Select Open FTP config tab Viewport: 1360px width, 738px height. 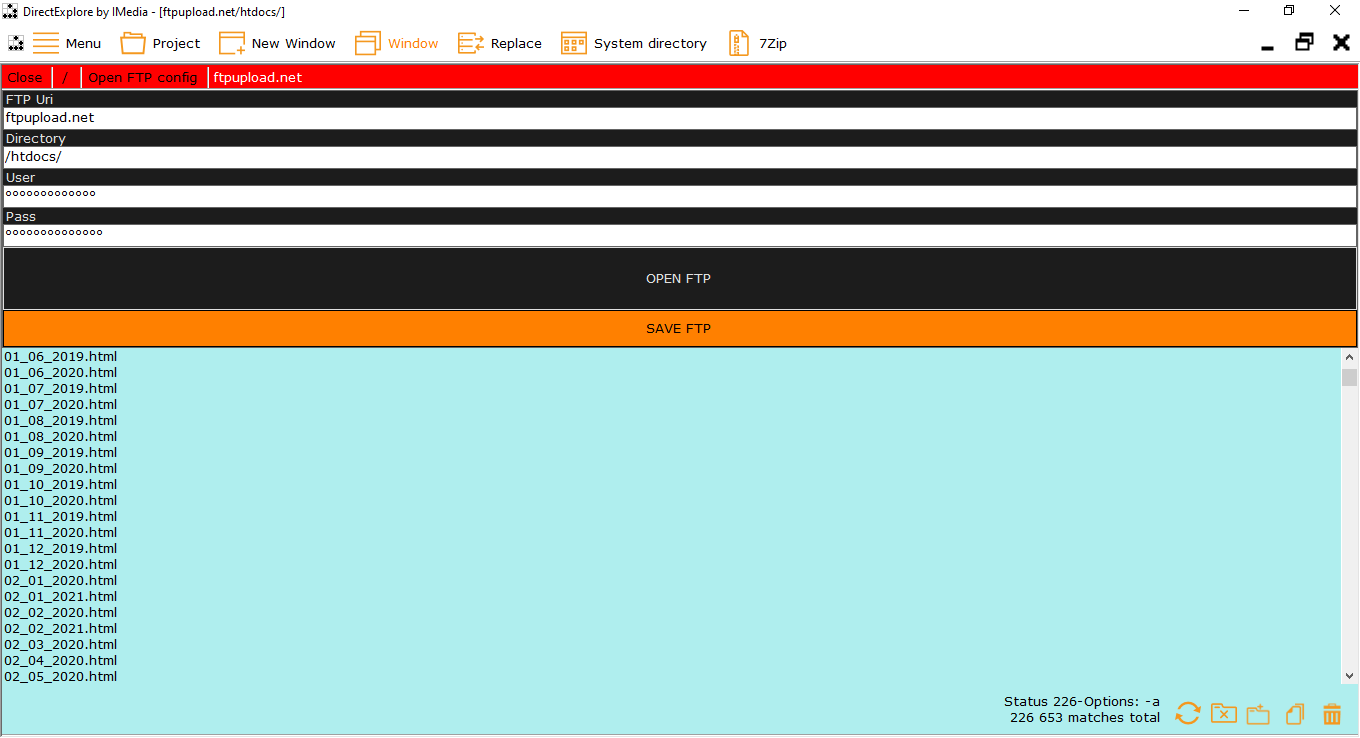(x=143, y=77)
